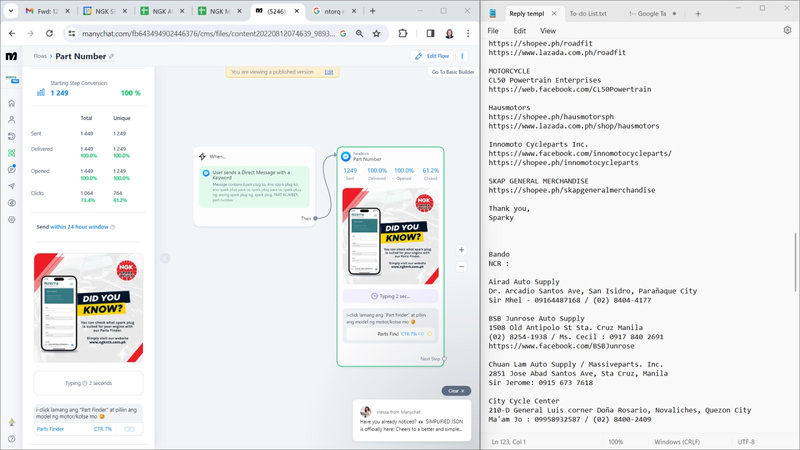The height and width of the screenshot is (450, 800).
Task: Open Notepad settings gear
Action: [787, 30]
